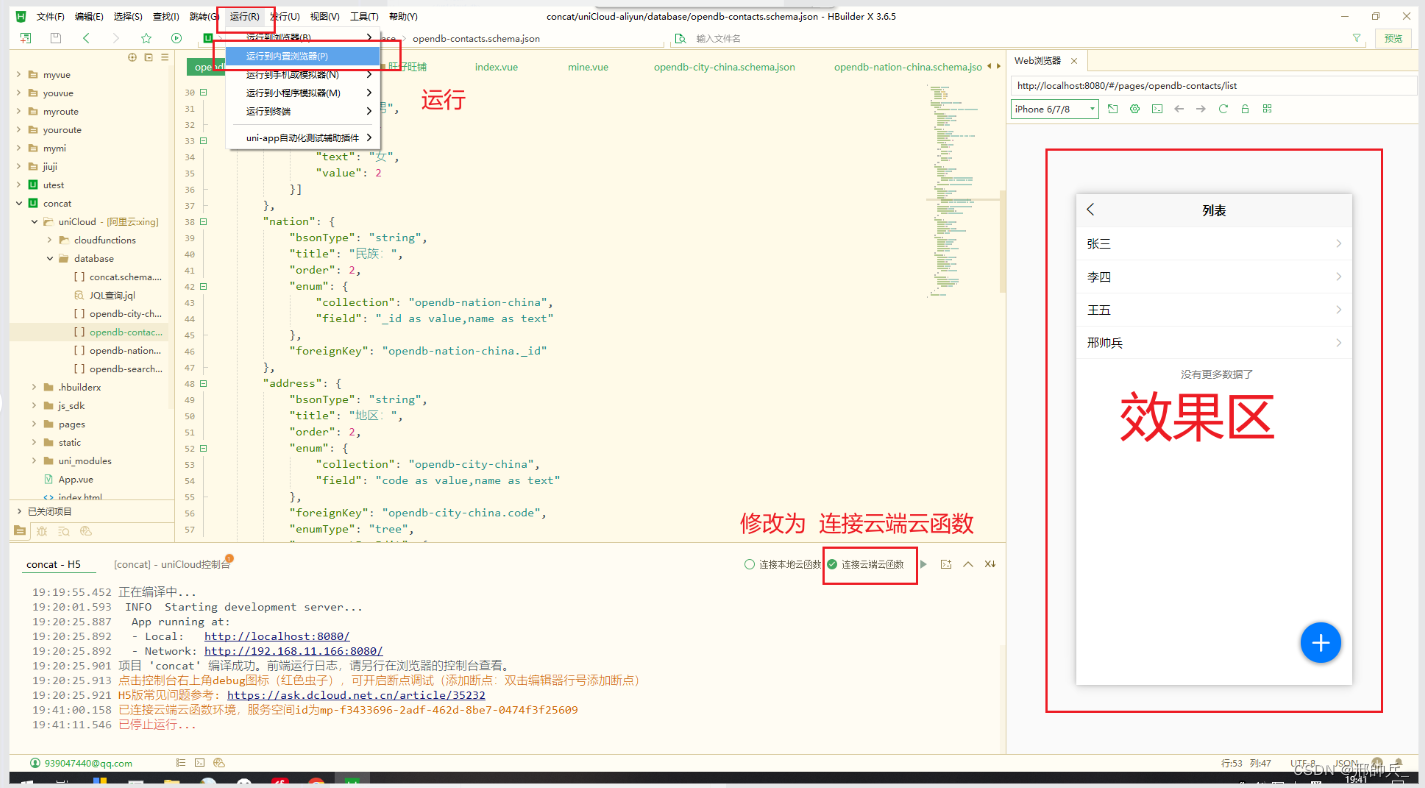Open the ask.dcloud.net.cn article link
This screenshot has height=788, width=1425.
[x=356, y=695]
